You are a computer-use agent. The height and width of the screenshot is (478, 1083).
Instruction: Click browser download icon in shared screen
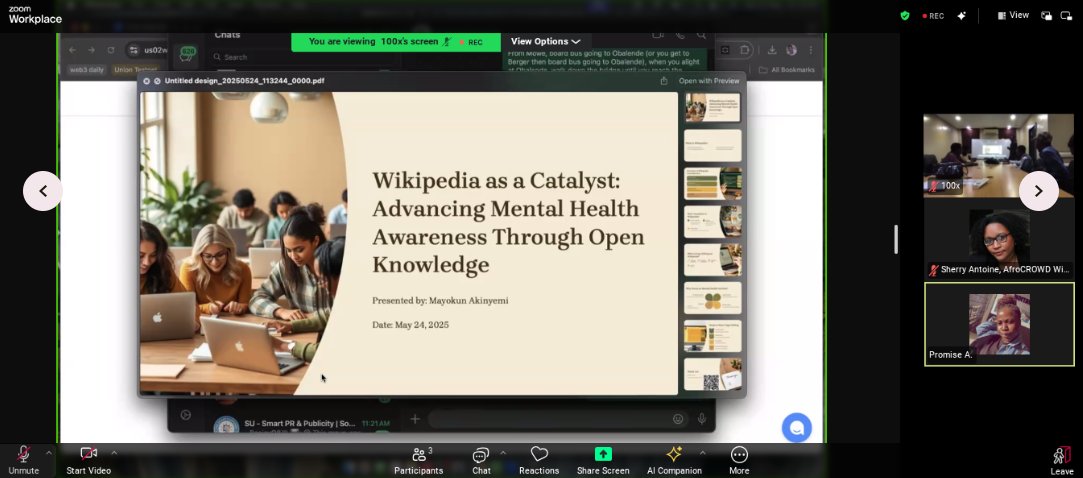coord(772,50)
